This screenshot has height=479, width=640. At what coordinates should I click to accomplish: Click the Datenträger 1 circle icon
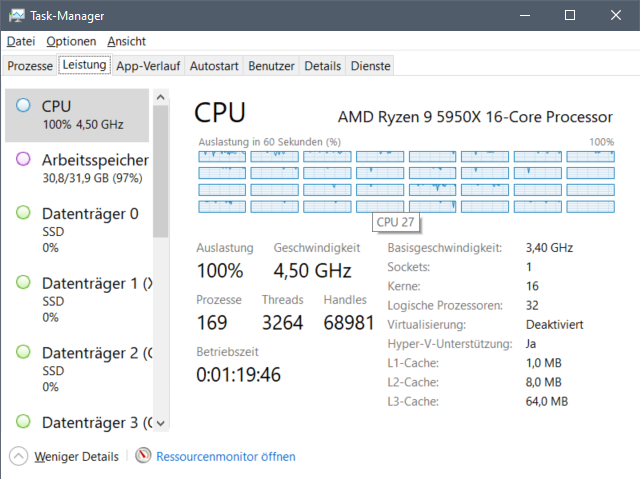click(x=23, y=283)
